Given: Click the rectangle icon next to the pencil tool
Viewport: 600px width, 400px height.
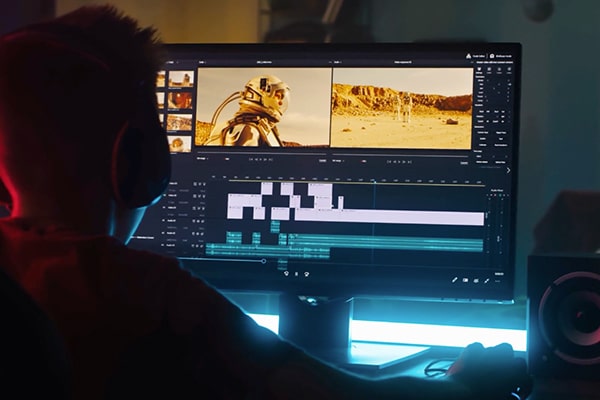Looking at the screenshot, I should point(465,280).
